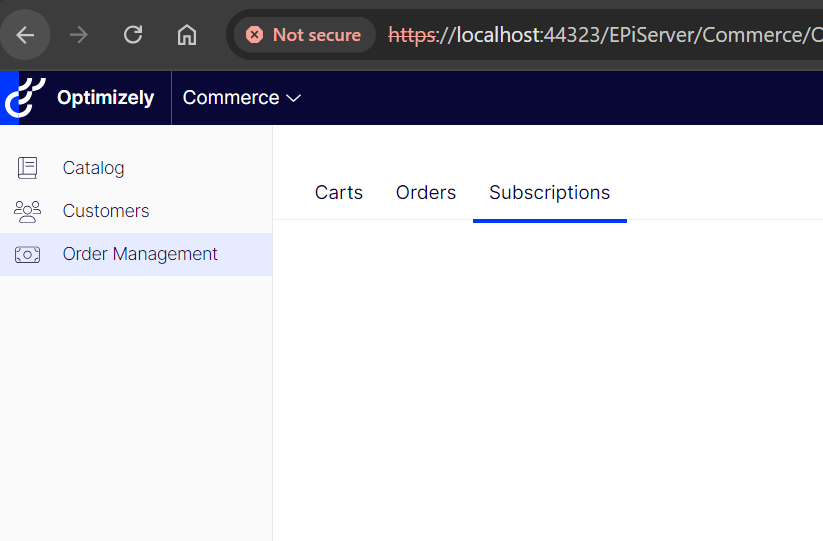Image resolution: width=823 pixels, height=541 pixels.
Task: Open Catalog from the sidebar
Action: tap(93, 168)
